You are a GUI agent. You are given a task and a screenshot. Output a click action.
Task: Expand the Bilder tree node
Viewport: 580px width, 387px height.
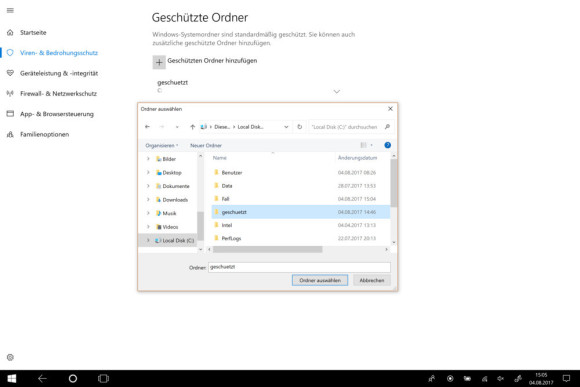[x=148, y=159]
